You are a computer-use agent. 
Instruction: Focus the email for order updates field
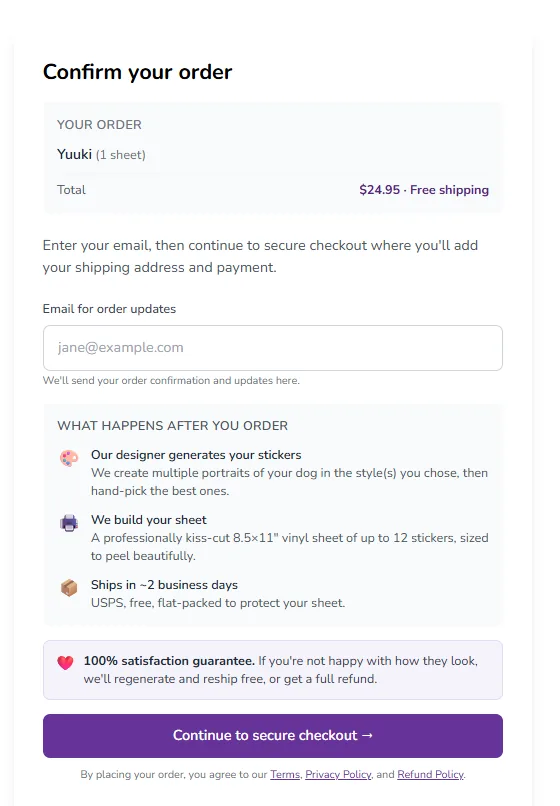(273, 347)
